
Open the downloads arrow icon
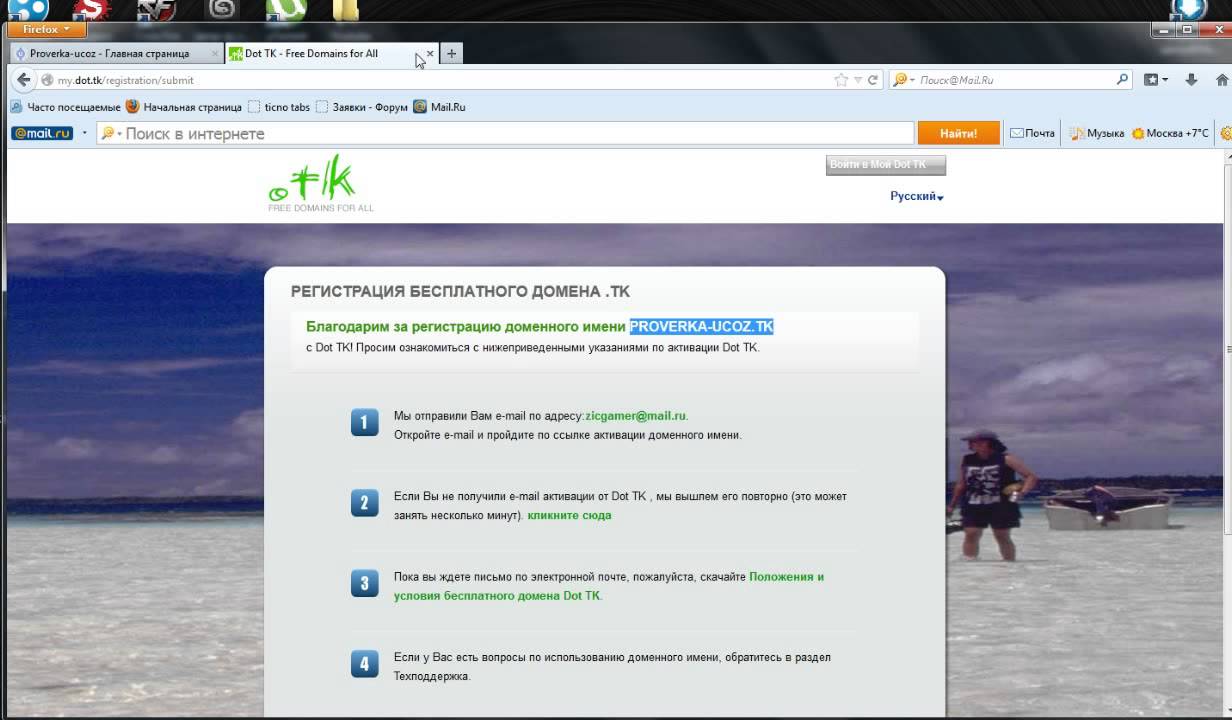(x=1191, y=80)
